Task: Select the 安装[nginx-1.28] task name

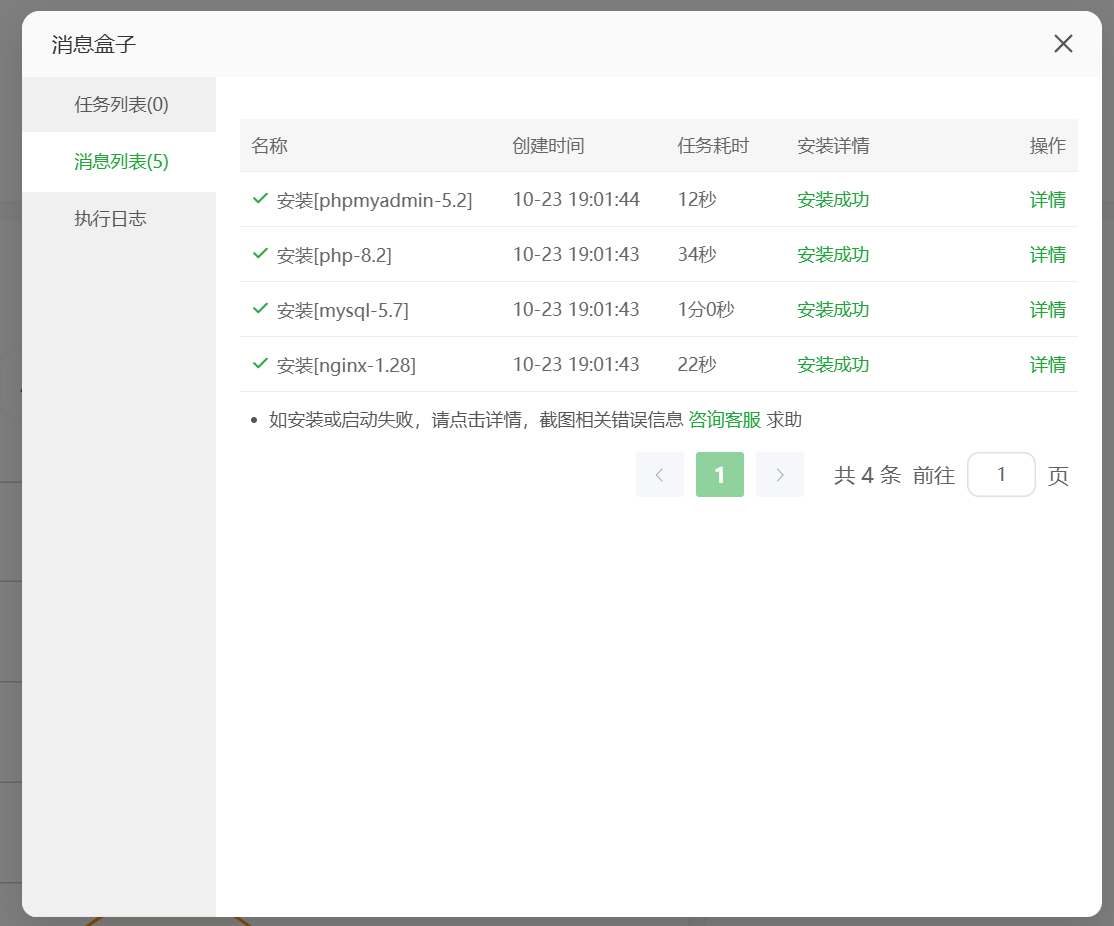Action: pos(346,366)
